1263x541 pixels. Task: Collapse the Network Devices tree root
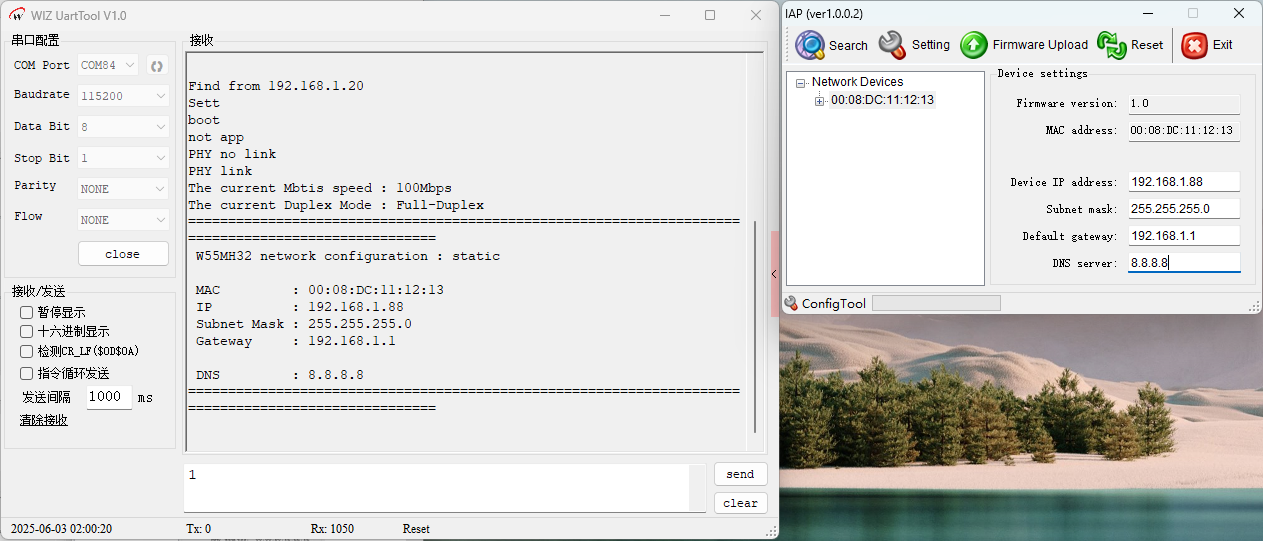tap(801, 83)
